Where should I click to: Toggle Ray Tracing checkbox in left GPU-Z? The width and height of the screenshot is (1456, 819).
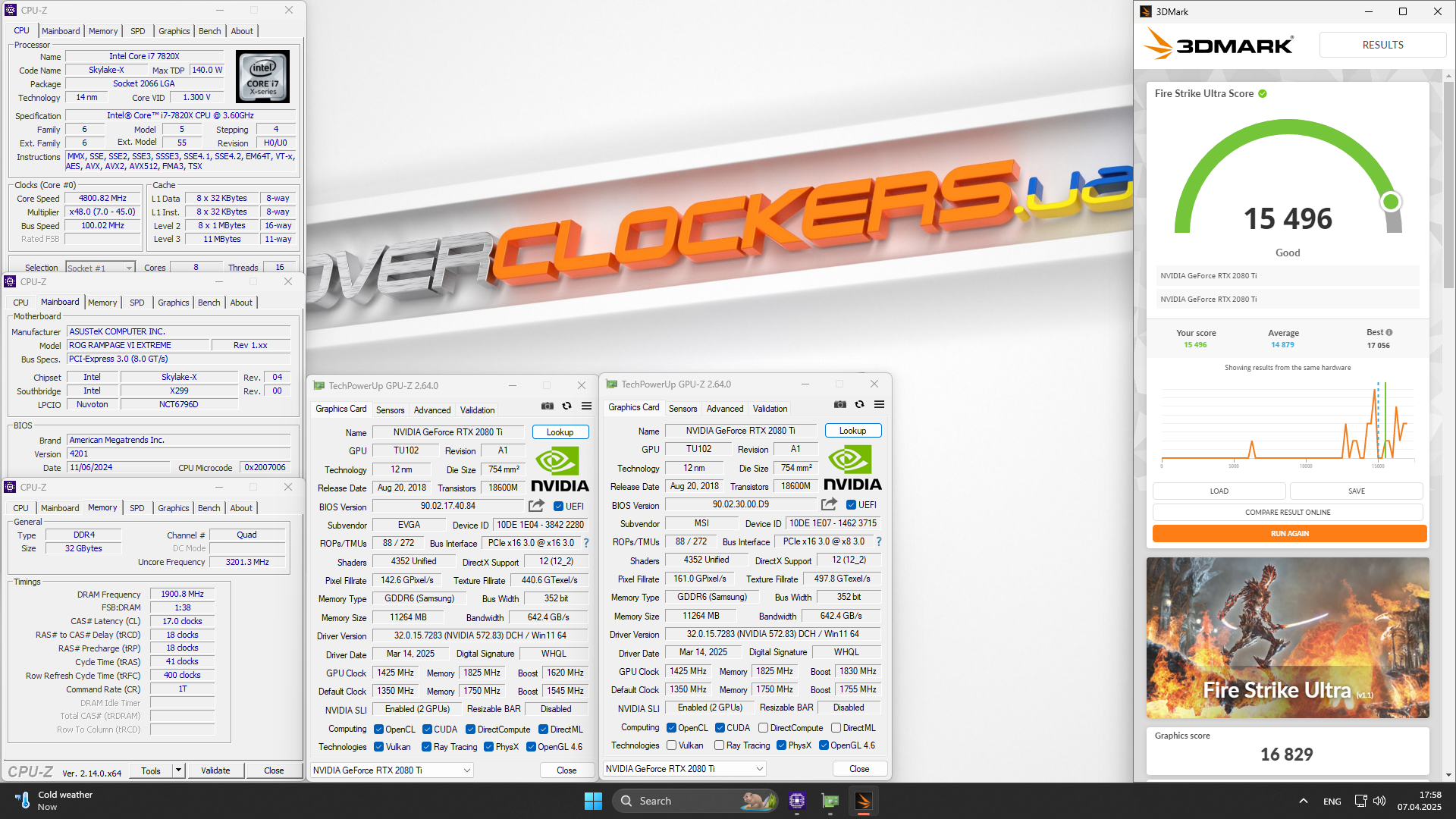point(427,747)
